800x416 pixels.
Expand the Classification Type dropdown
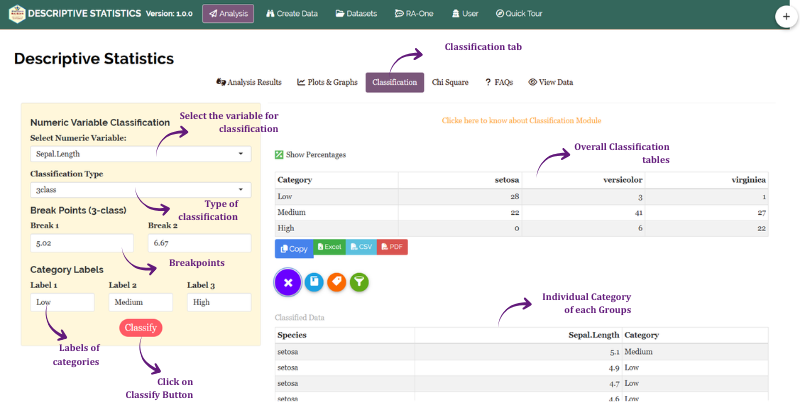tap(140, 190)
